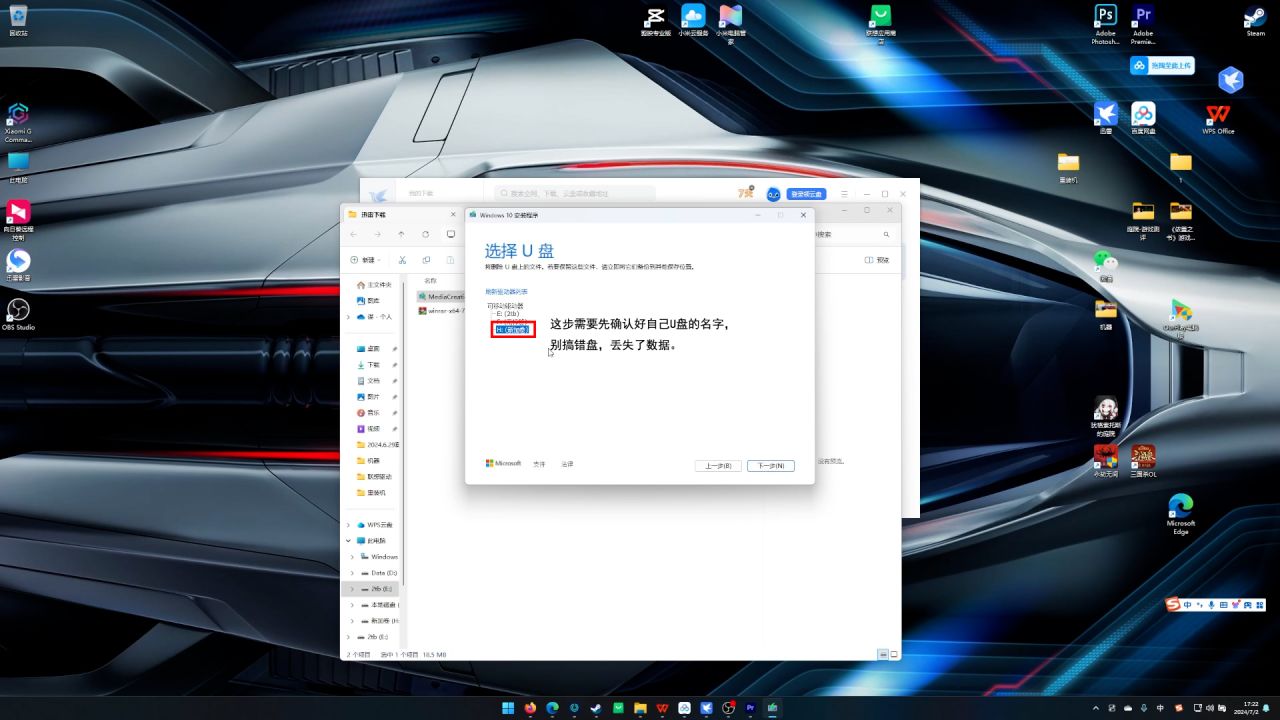Select 桌面 in File Explorer sidebar
Screen dimensions: 1280x720
(368, 348)
